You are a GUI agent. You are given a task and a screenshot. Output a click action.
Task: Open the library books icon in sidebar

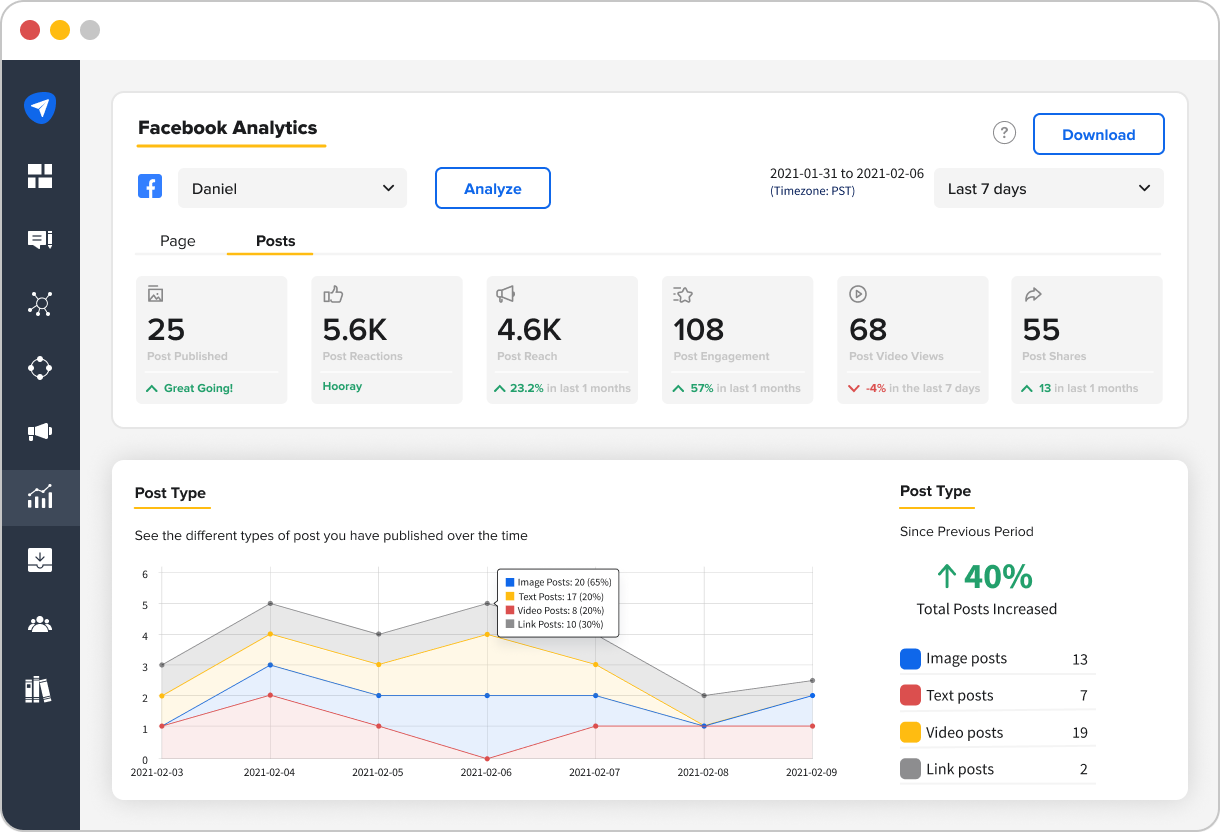tap(38, 689)
